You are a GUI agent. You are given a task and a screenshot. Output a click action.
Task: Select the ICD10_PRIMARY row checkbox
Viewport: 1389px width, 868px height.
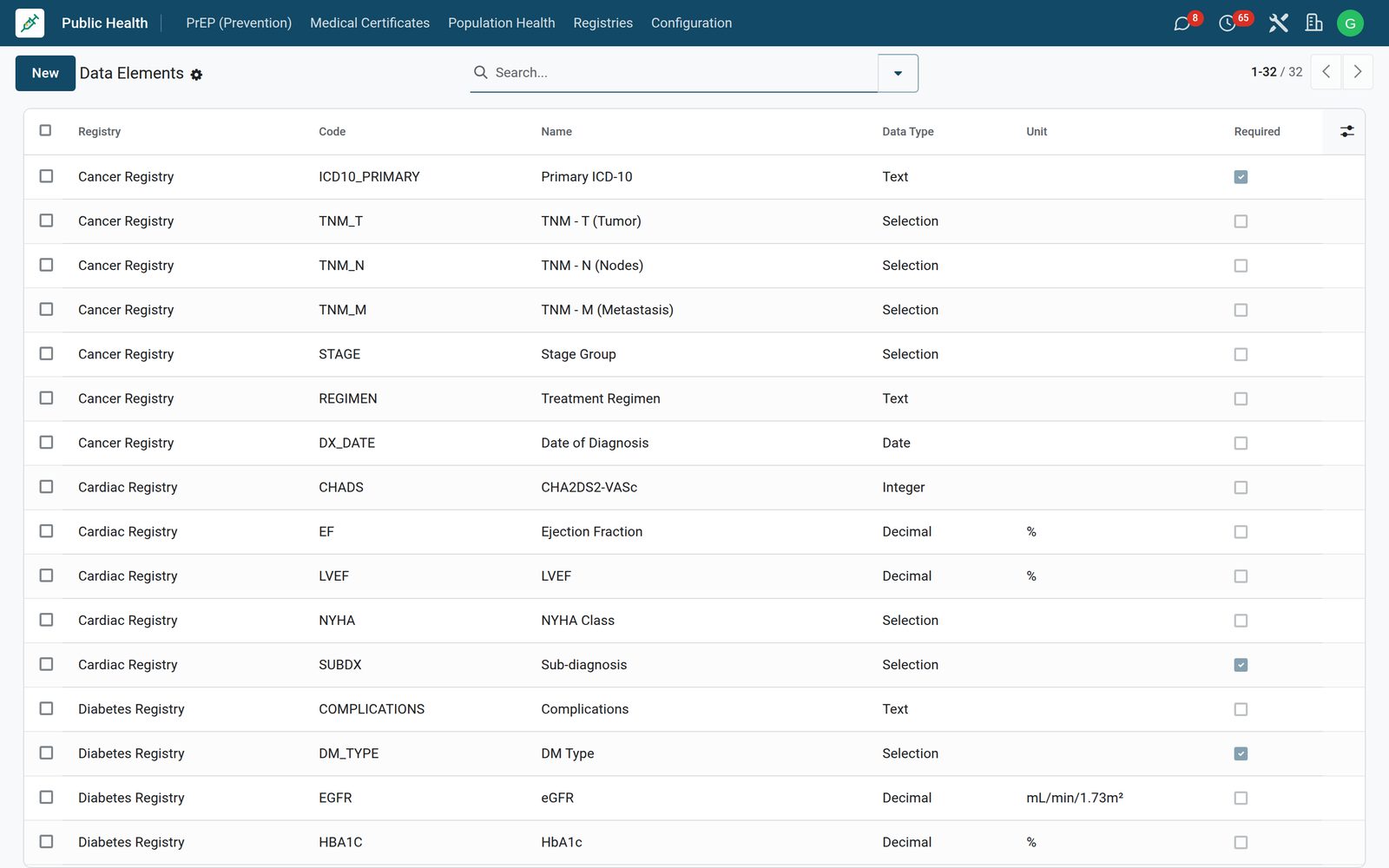click(x=46, y=176)
